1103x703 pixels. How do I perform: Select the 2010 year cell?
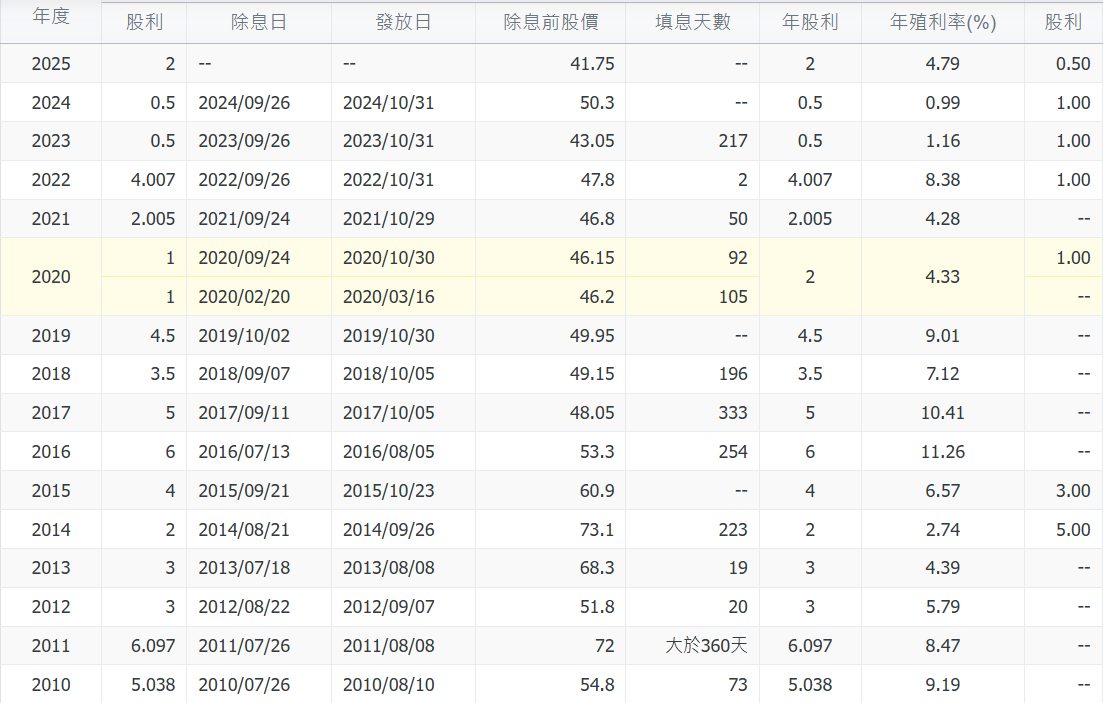coord(51,685)
